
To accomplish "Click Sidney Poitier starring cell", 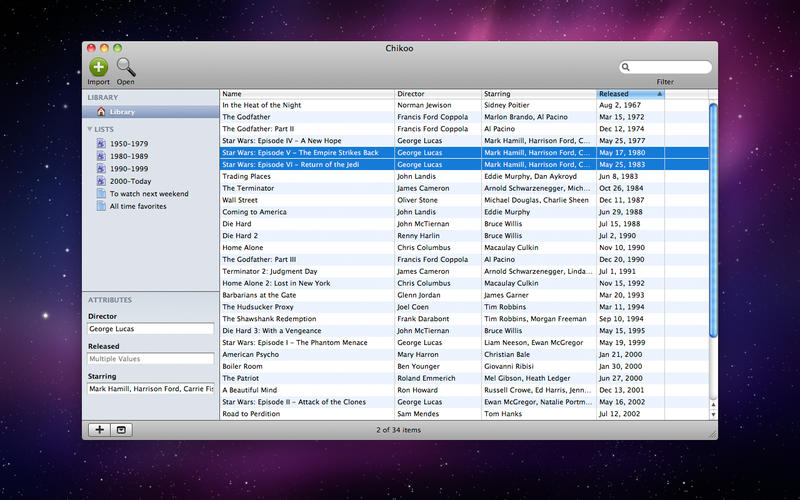I will pos(507,105).
